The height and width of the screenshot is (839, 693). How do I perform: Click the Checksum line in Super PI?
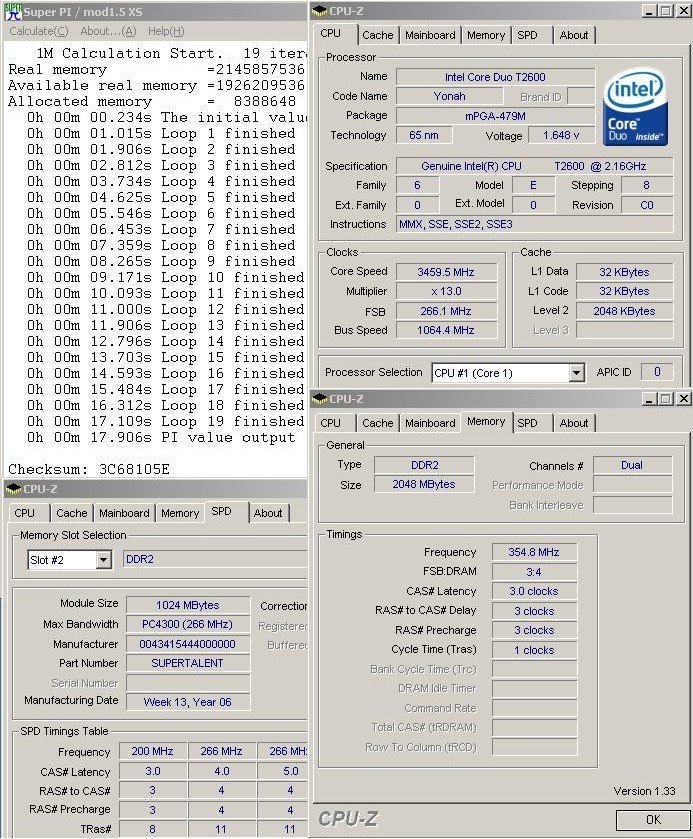89,469
